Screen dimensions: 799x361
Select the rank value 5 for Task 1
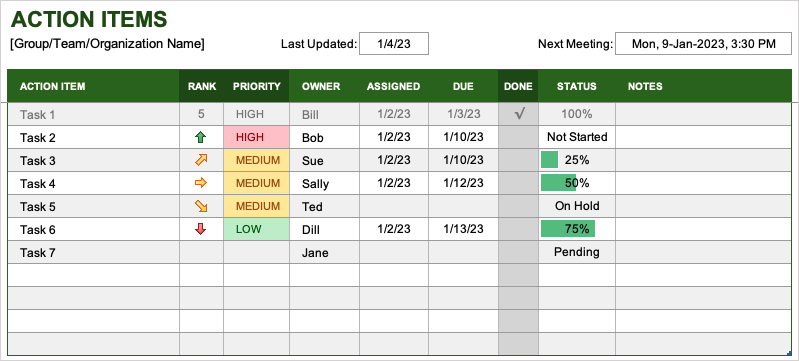pyautogui.click(x=201, y=114)
